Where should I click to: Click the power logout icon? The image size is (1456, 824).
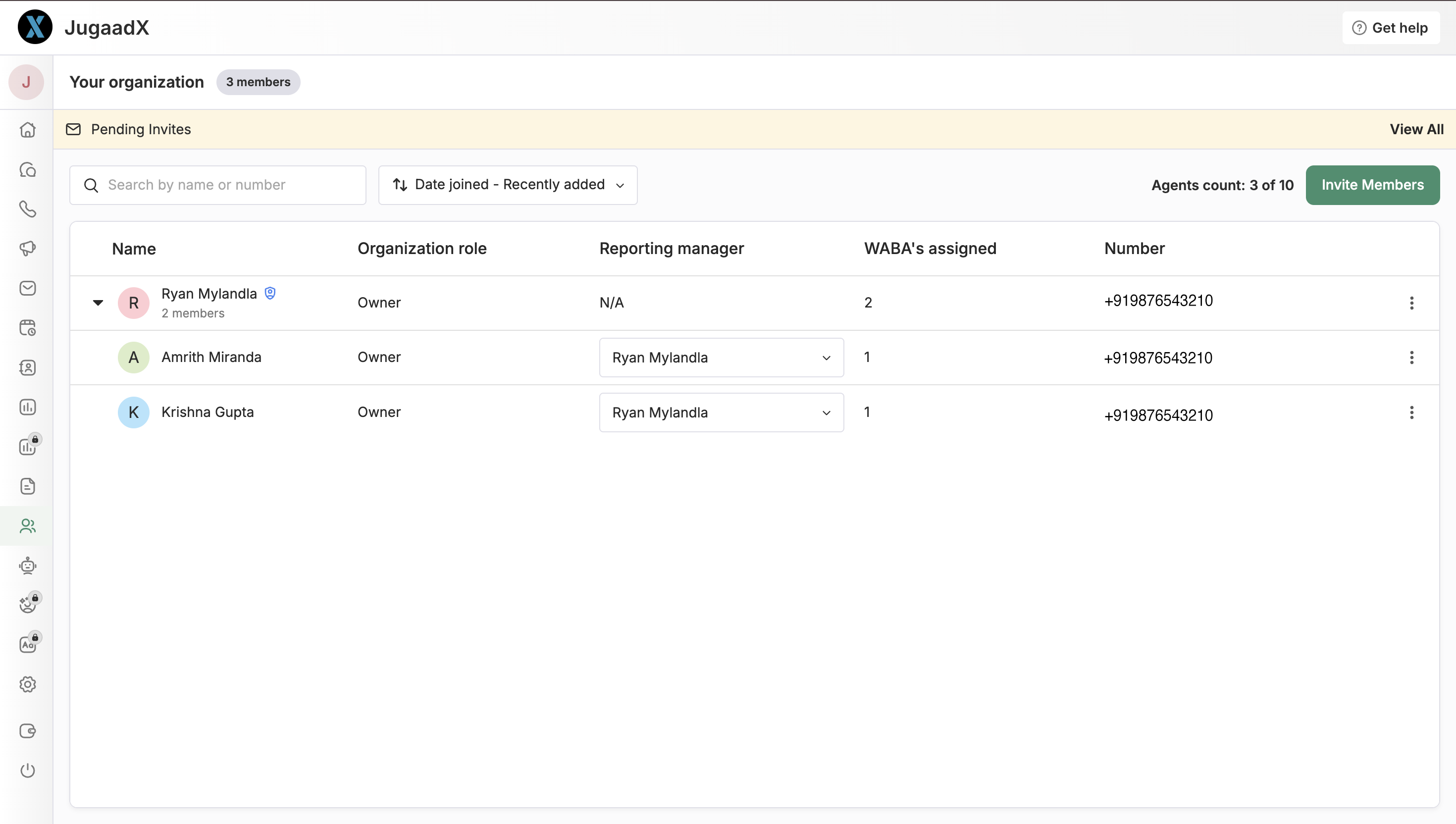(27, 770)
